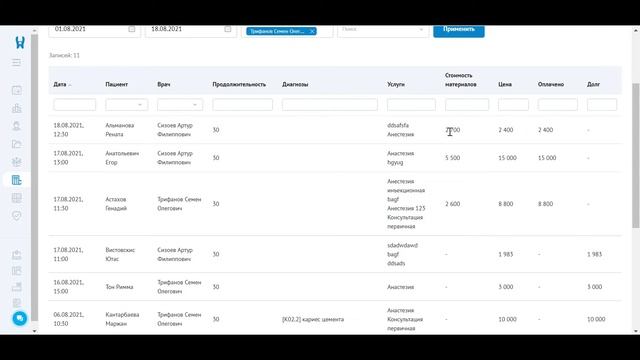640x360 pixels.
Task: Click the main page scrollbar up arrow
Action: tap(636, 30)
